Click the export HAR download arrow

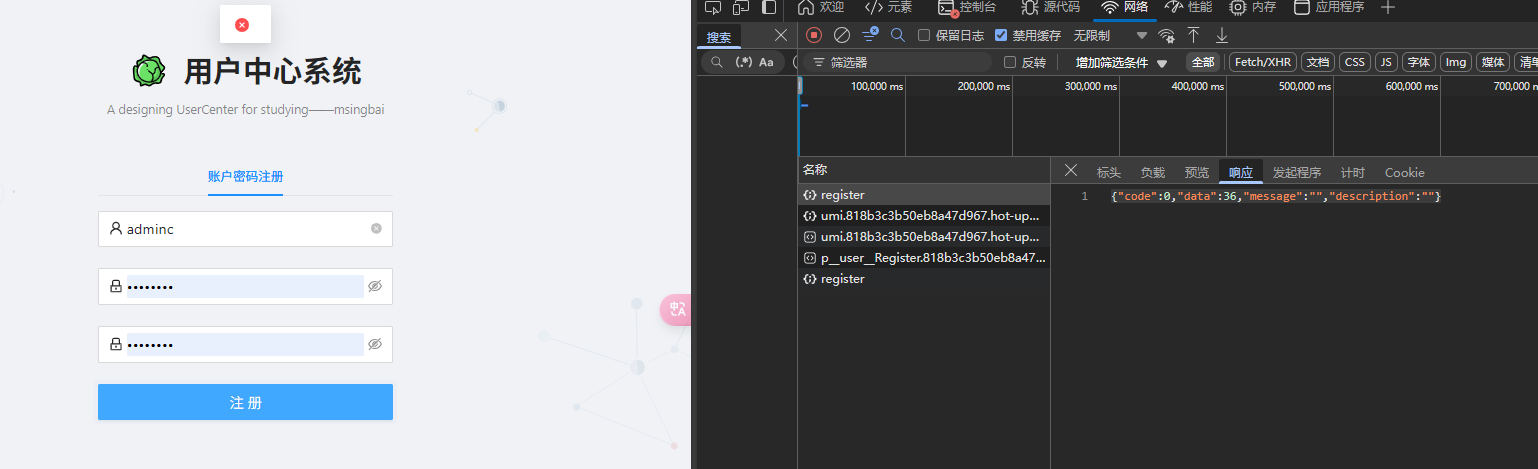point(1221,35)
